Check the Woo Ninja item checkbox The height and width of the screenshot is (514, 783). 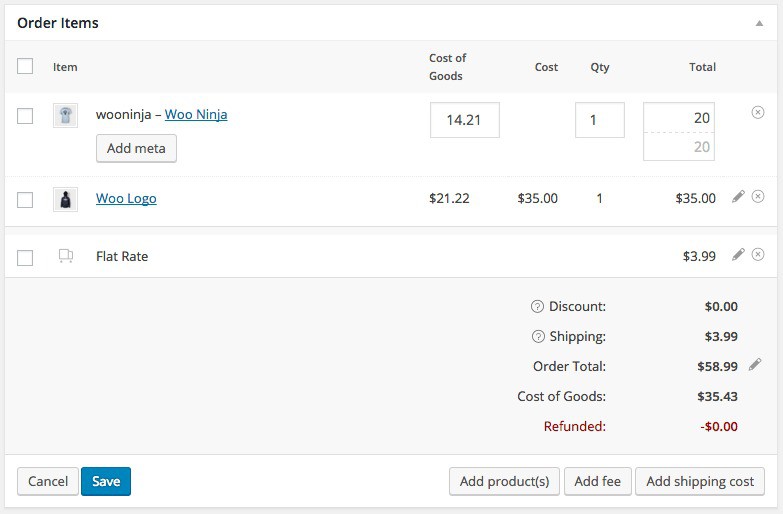click(25, 116)
